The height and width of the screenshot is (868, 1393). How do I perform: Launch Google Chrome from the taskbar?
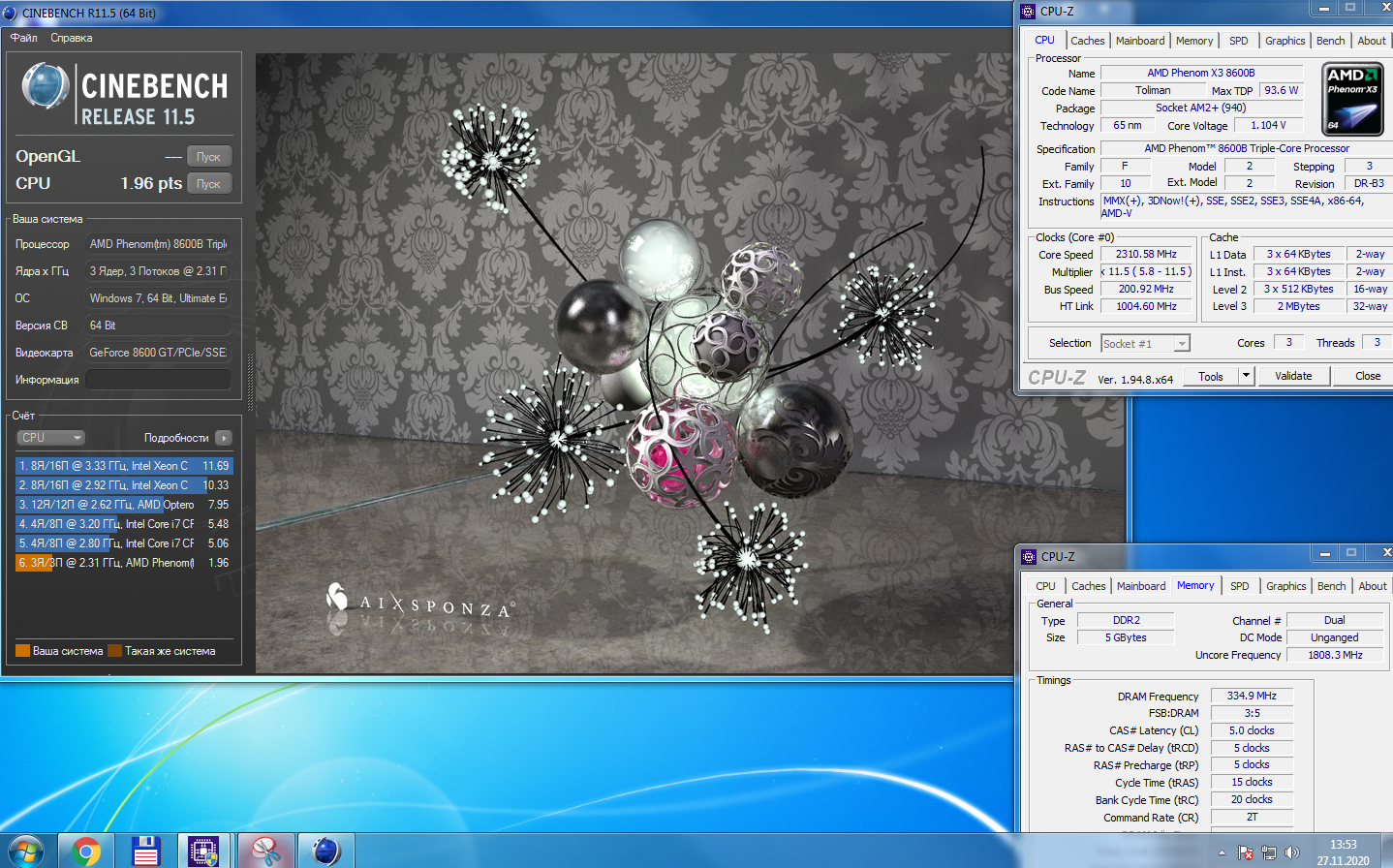86,852
